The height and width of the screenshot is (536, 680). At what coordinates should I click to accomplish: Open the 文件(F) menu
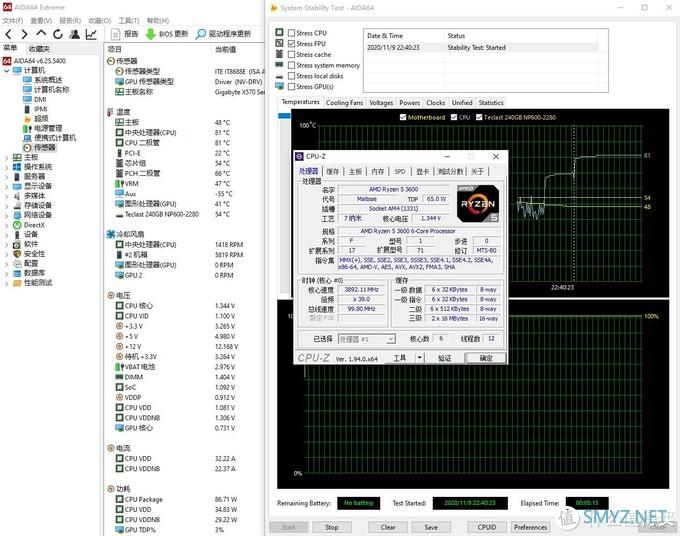[x=13, y=20]
